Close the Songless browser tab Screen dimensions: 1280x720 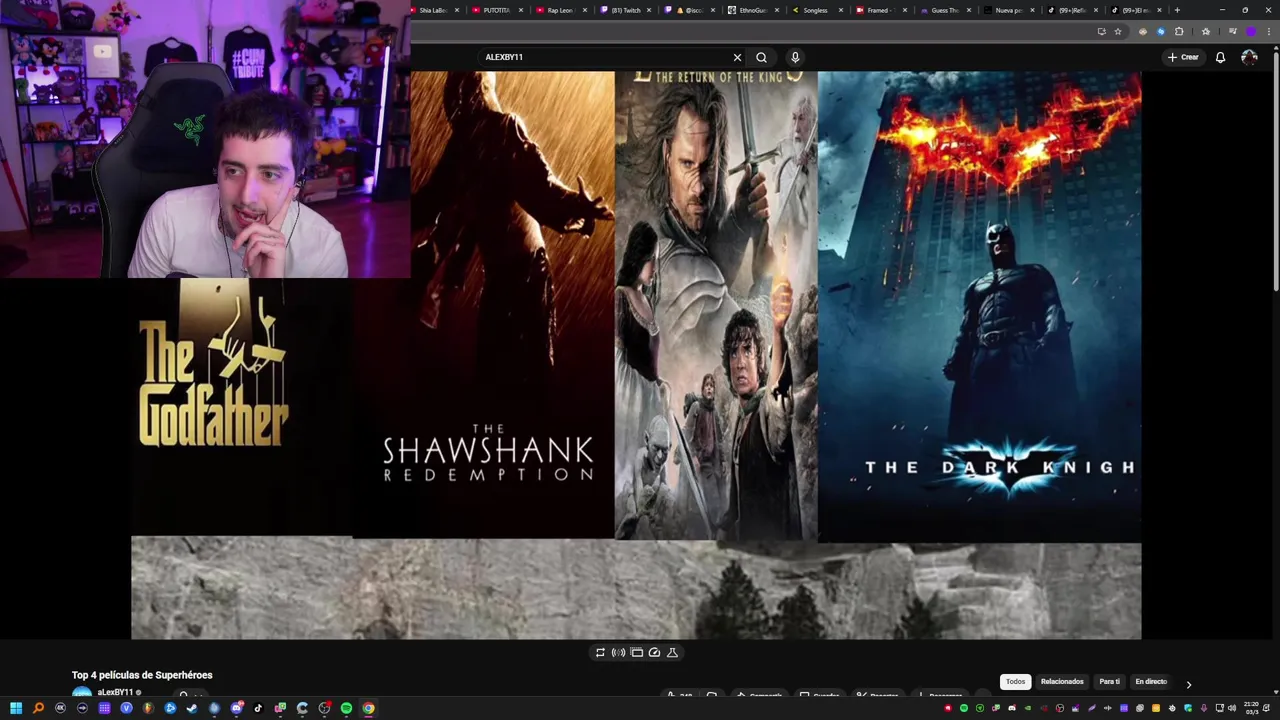[x=841, y=10]
